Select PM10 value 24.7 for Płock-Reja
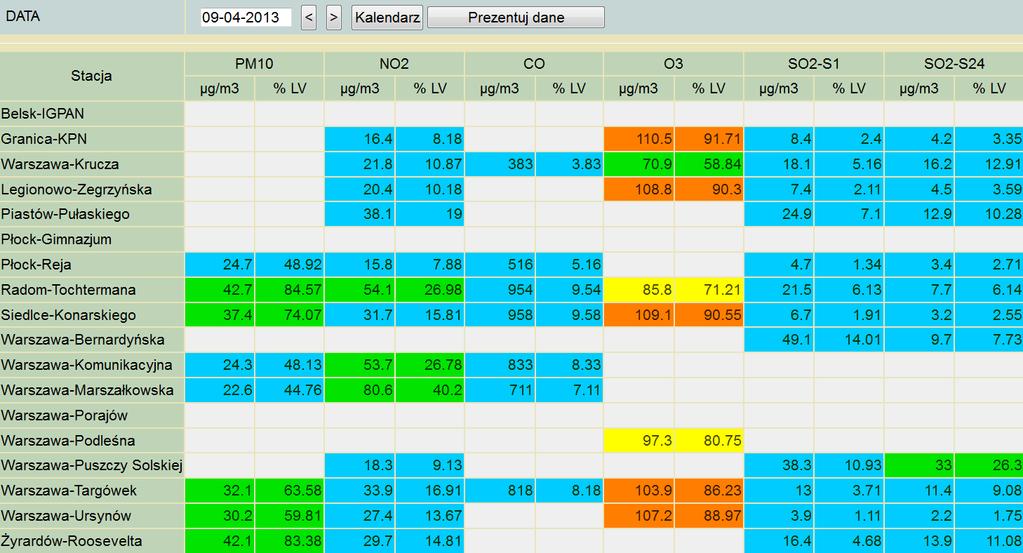1023x553 pixels. (x=219, y=265)
